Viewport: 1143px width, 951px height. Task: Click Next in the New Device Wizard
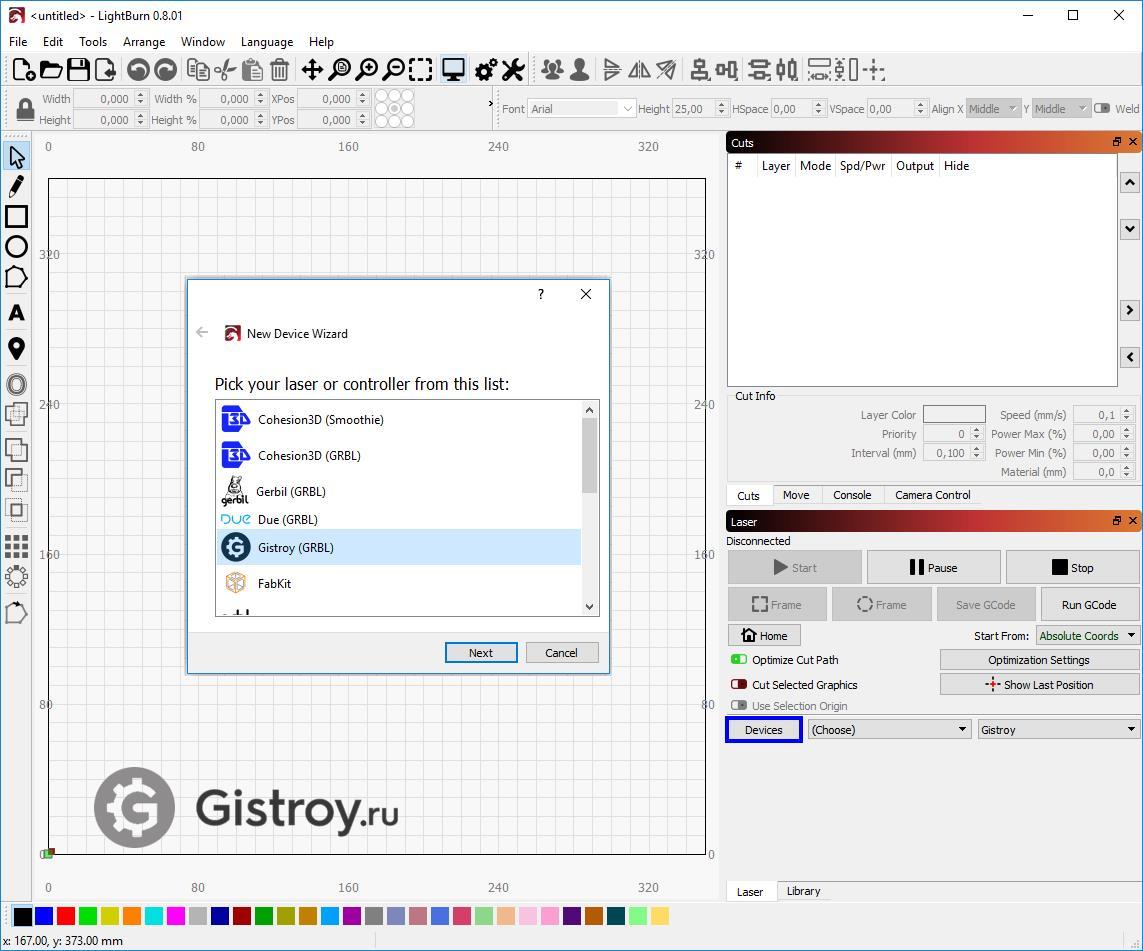pos(481,652)
